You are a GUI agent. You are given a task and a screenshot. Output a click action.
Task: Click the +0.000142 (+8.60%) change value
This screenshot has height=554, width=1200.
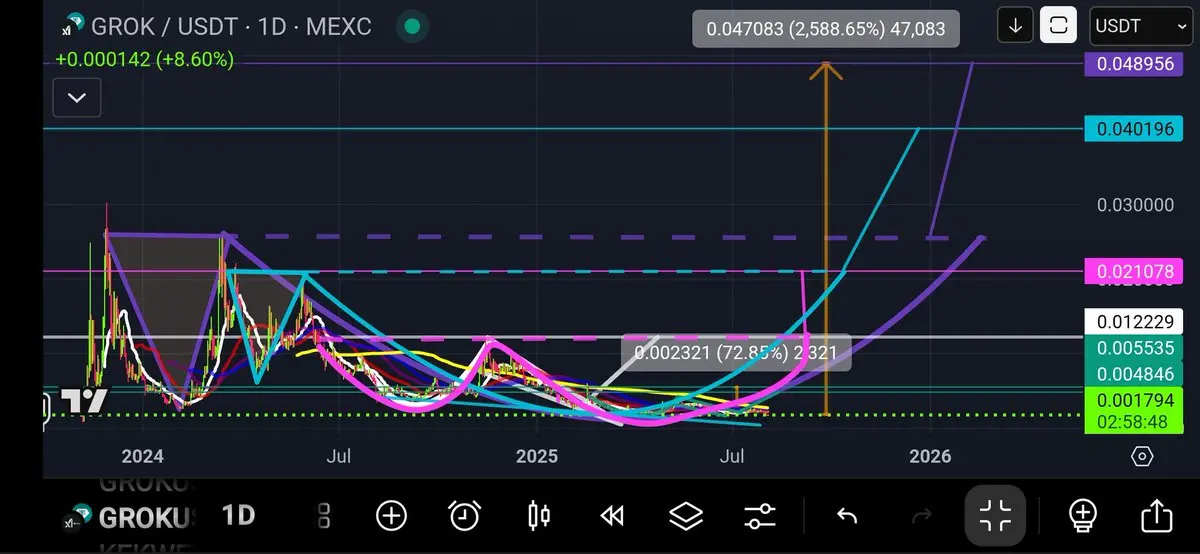(145, 61)
